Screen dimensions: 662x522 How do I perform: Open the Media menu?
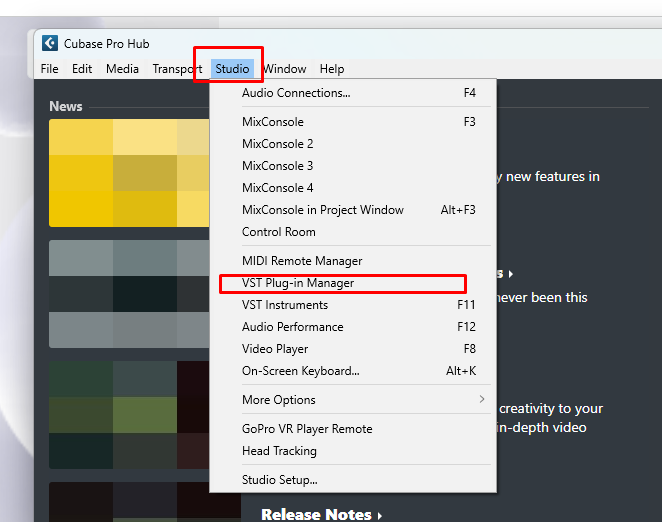[x=122, y=69]
